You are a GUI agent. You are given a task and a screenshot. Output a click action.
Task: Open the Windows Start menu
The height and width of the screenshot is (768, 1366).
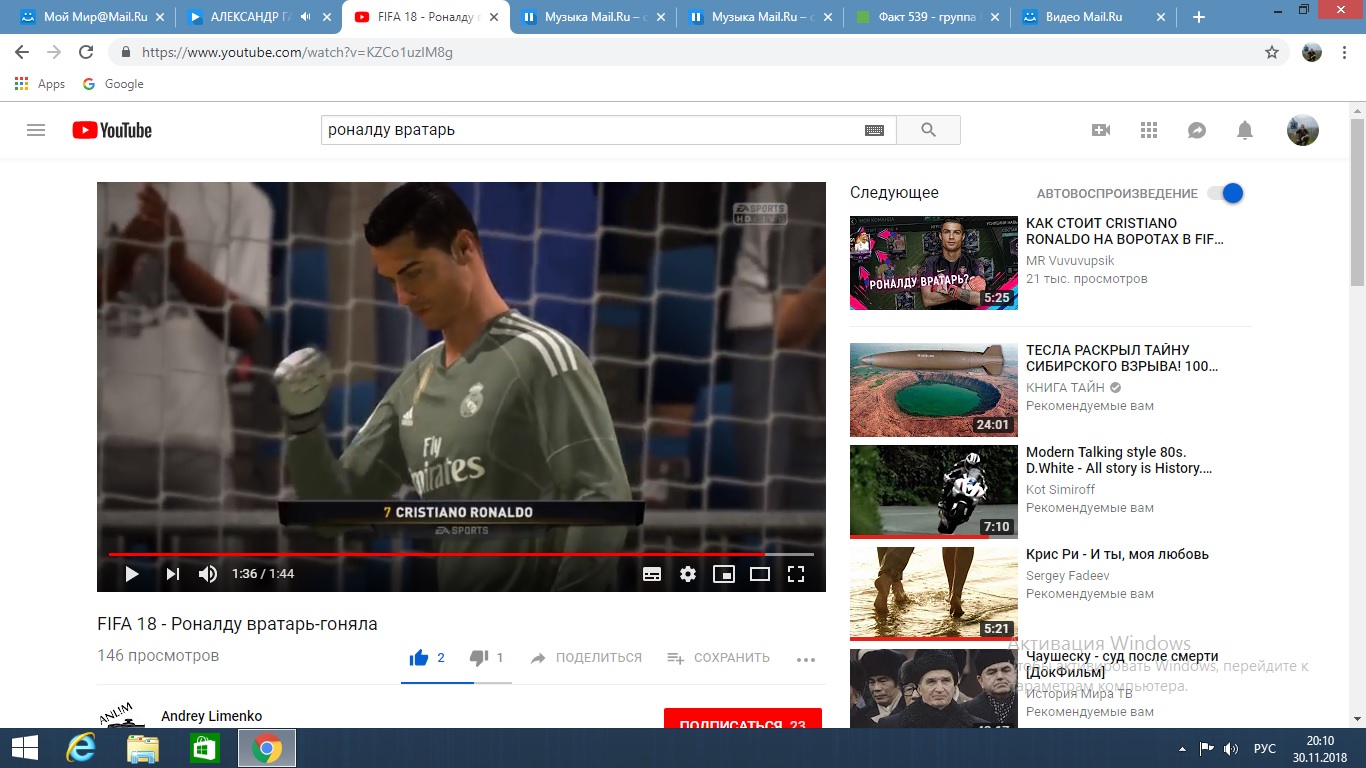[23, 748]
